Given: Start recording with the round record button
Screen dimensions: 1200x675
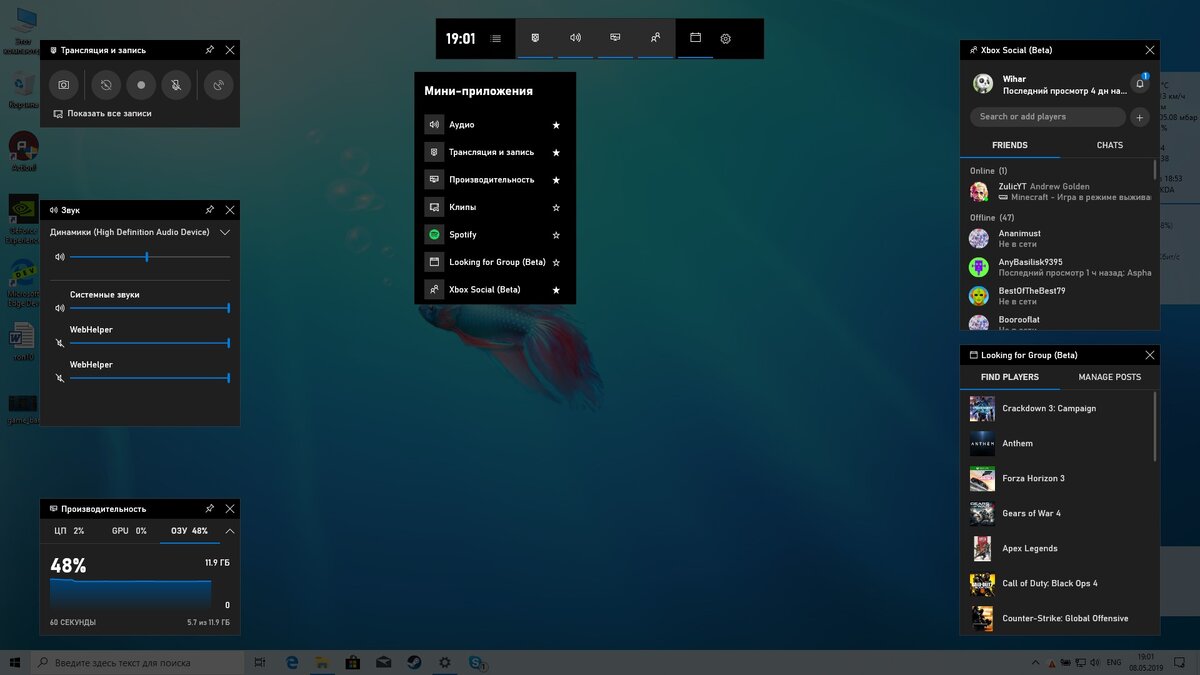Looking at the screenshot, I should click(x=141, y=85).
